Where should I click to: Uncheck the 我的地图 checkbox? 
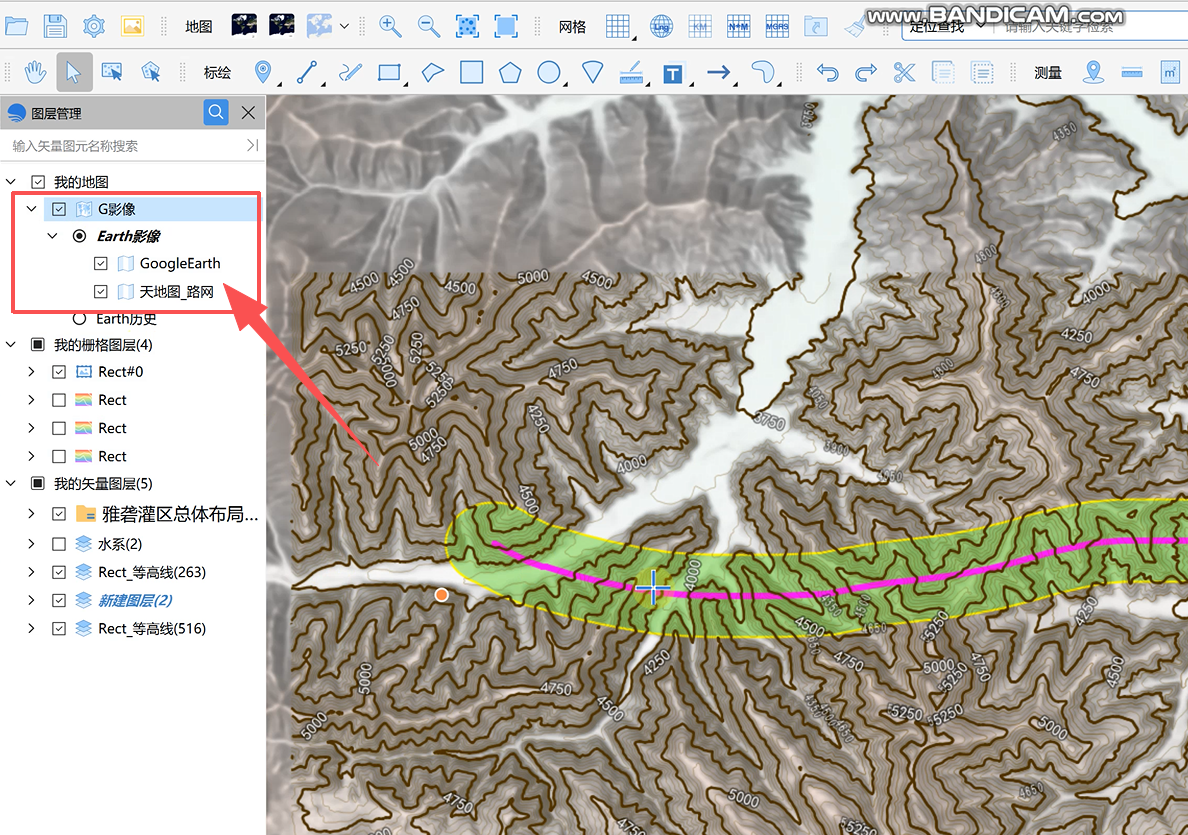(38, 182)
